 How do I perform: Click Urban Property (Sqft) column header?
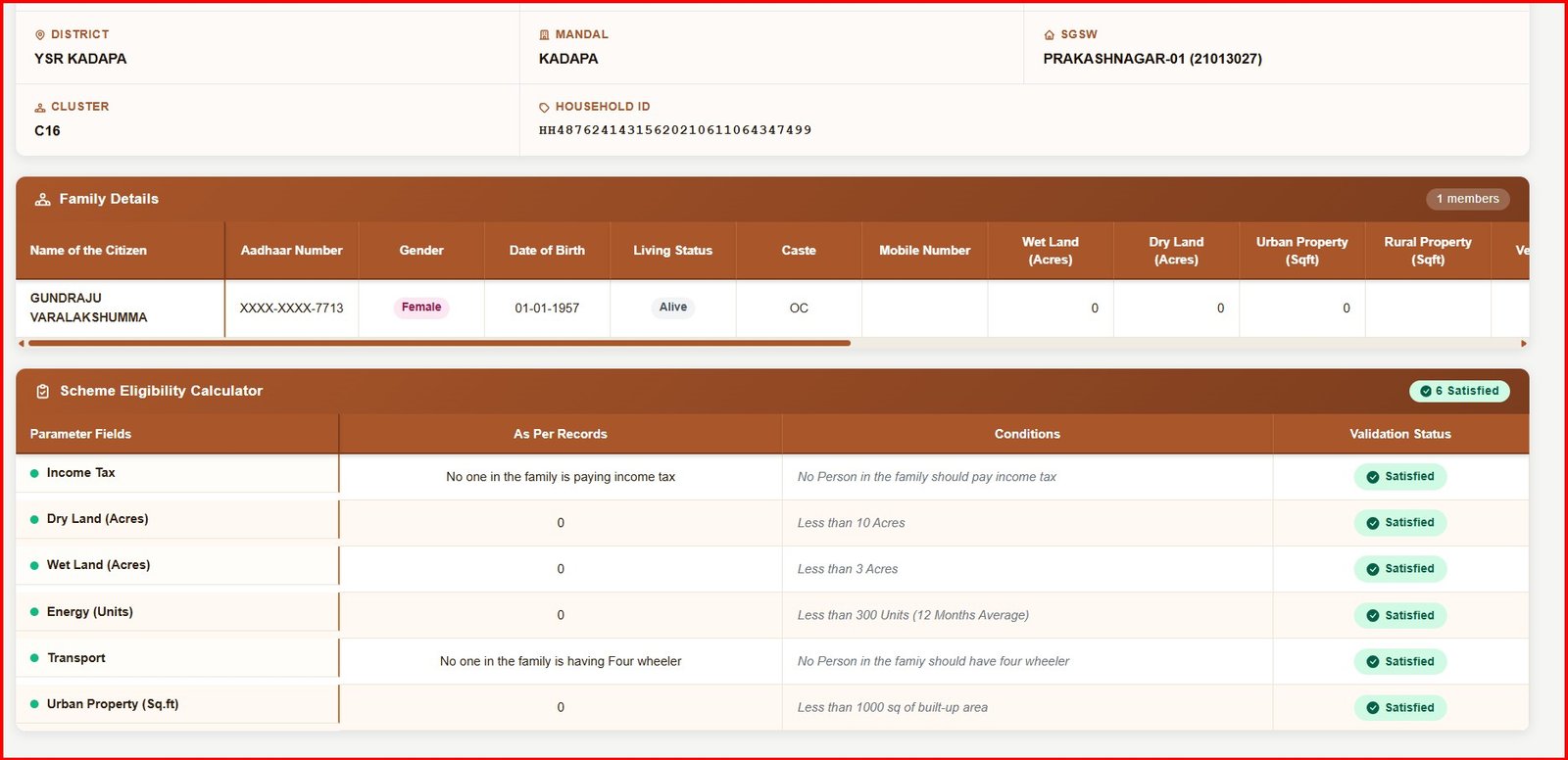(x=1302, y=251)
